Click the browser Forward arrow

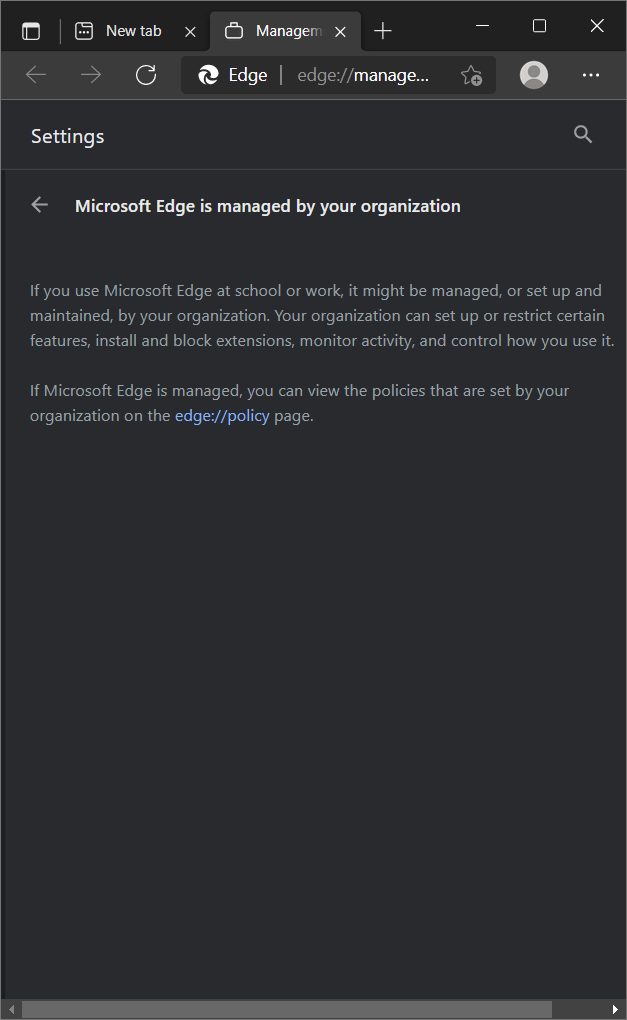click(x=91, y=75)
